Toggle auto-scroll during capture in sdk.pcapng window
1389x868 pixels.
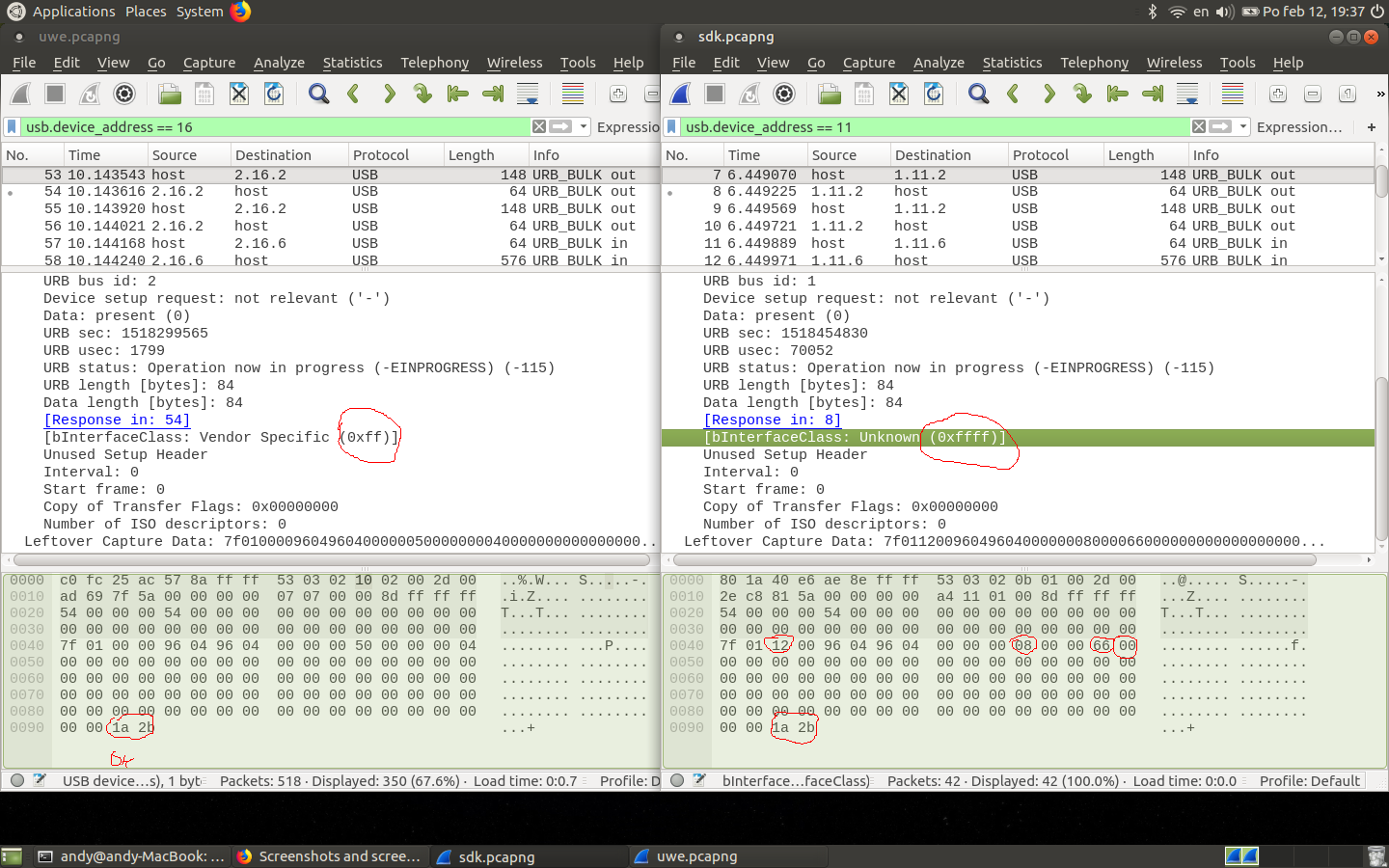pos(1187,94)
